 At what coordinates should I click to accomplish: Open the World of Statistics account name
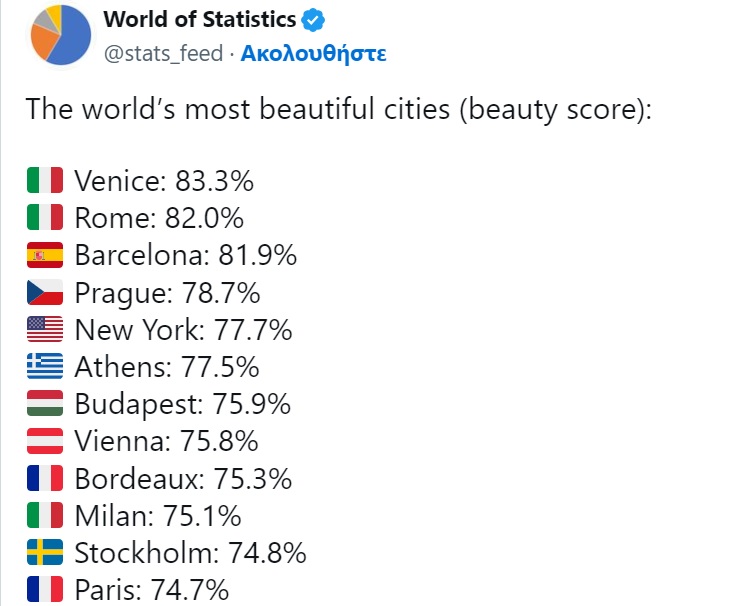[x=199, y=19]
